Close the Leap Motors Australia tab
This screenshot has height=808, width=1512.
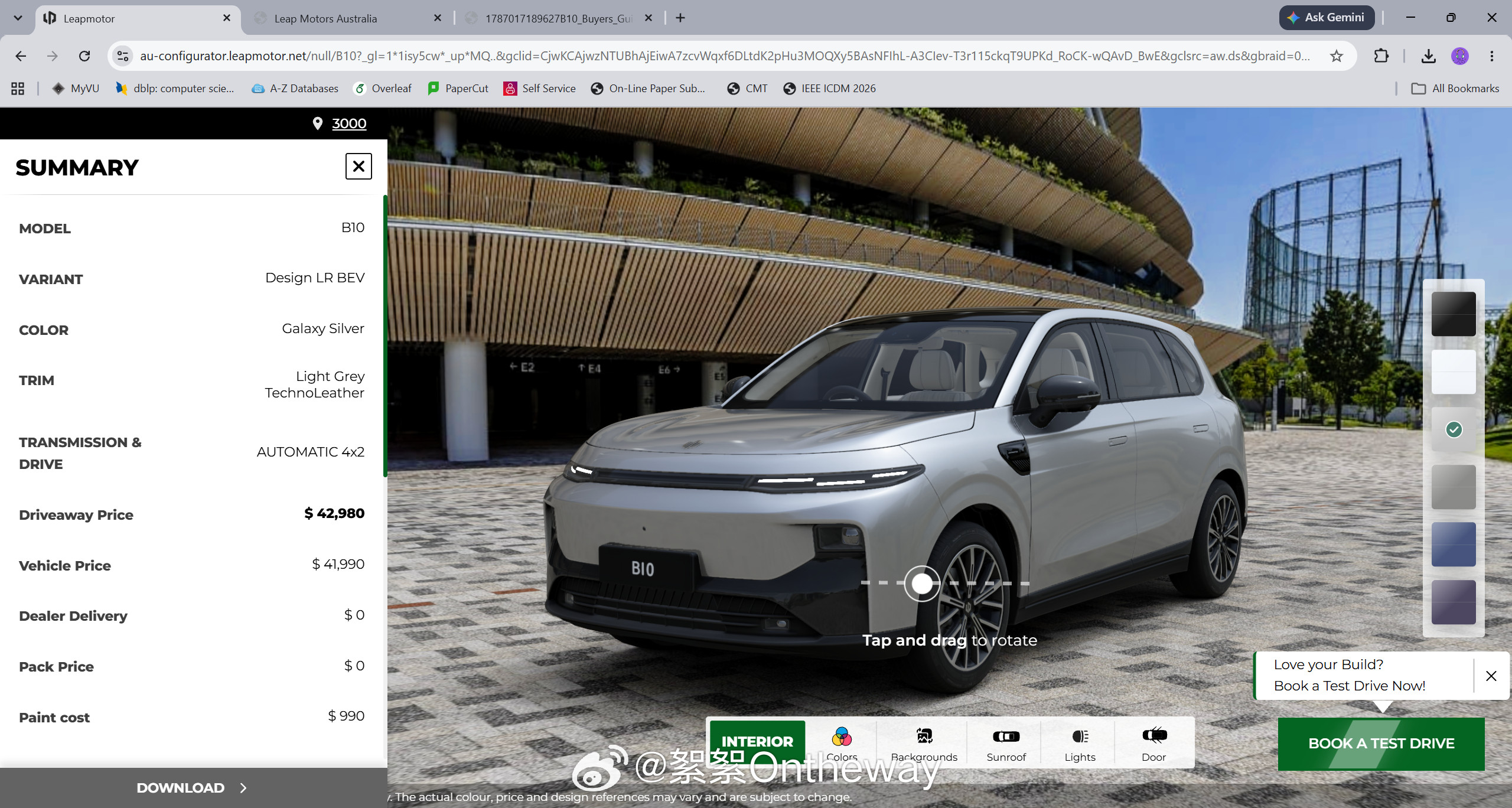(x=438, y=18)
